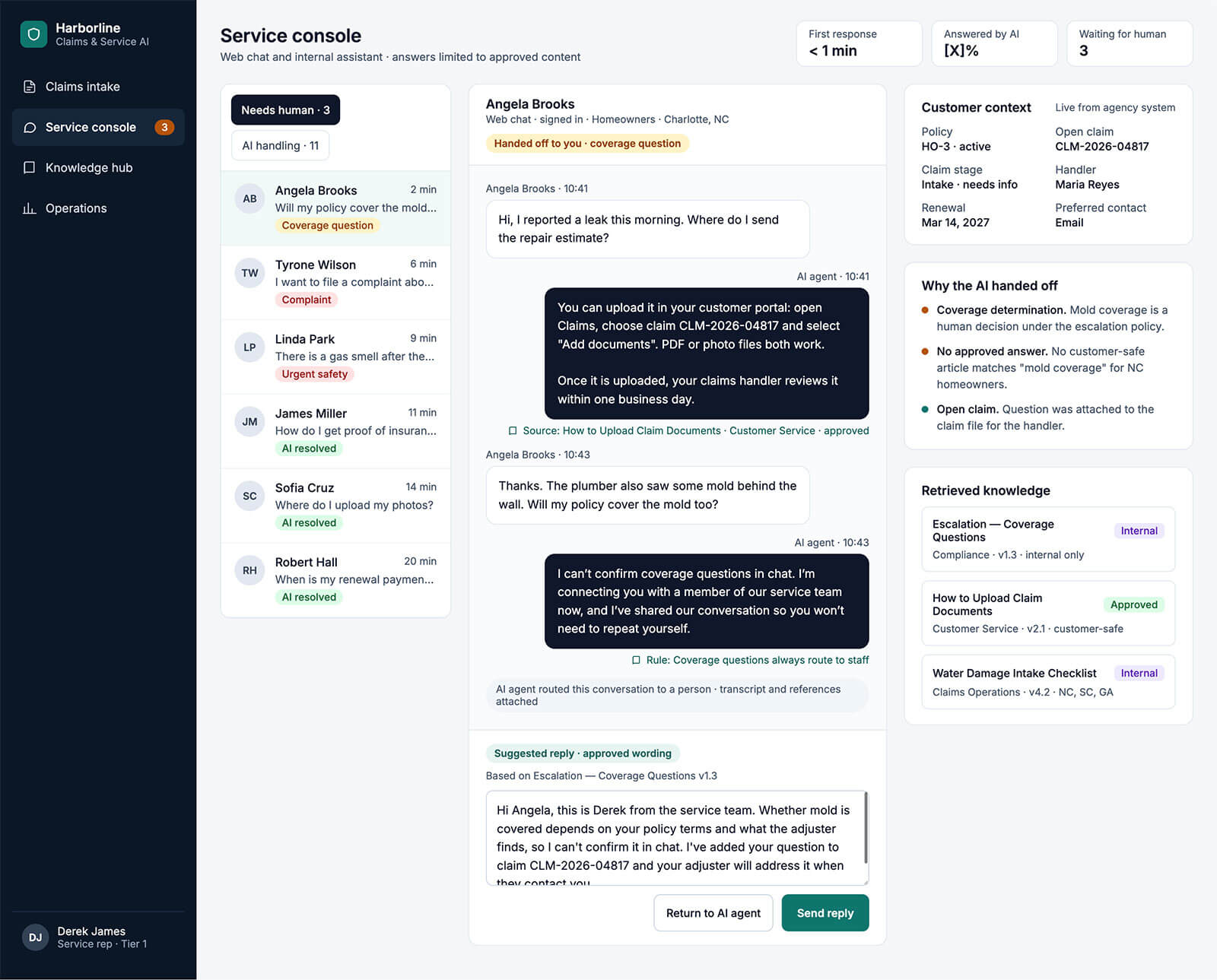This screenshot has height=980, width=1217.
Task: Click into the suggested reply text box
Action: pos(675,839)
